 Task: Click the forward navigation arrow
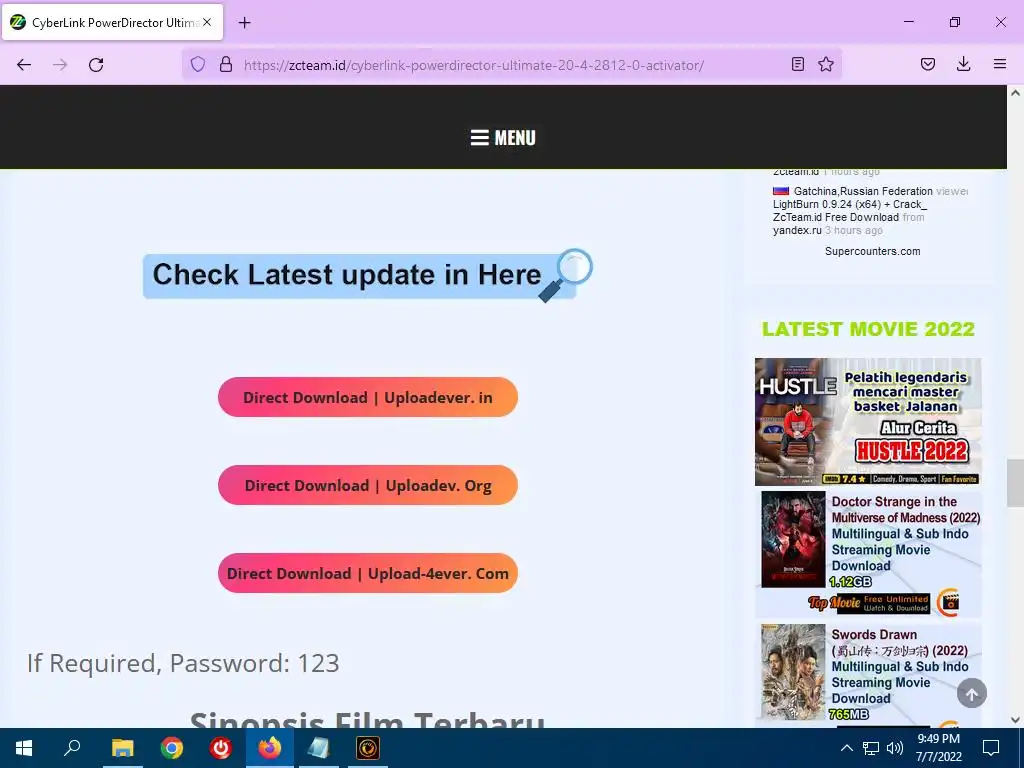60,65
